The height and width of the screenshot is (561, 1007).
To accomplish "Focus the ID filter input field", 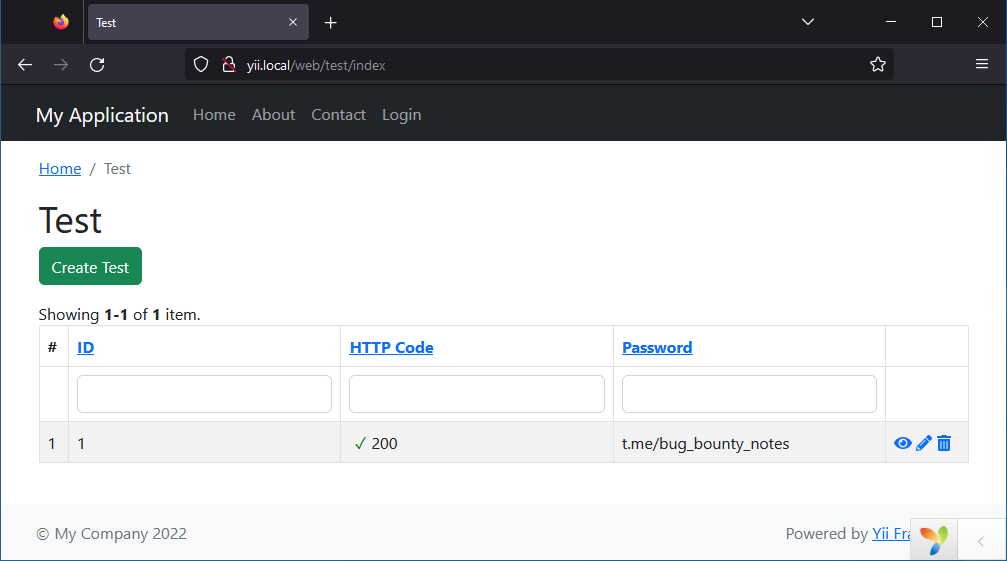I will pos(204,394).
